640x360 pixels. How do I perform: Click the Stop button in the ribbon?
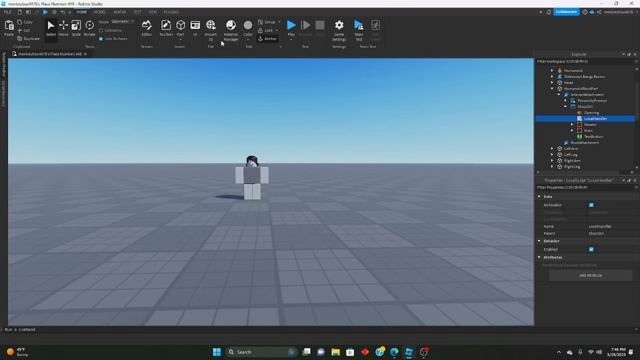320,28
